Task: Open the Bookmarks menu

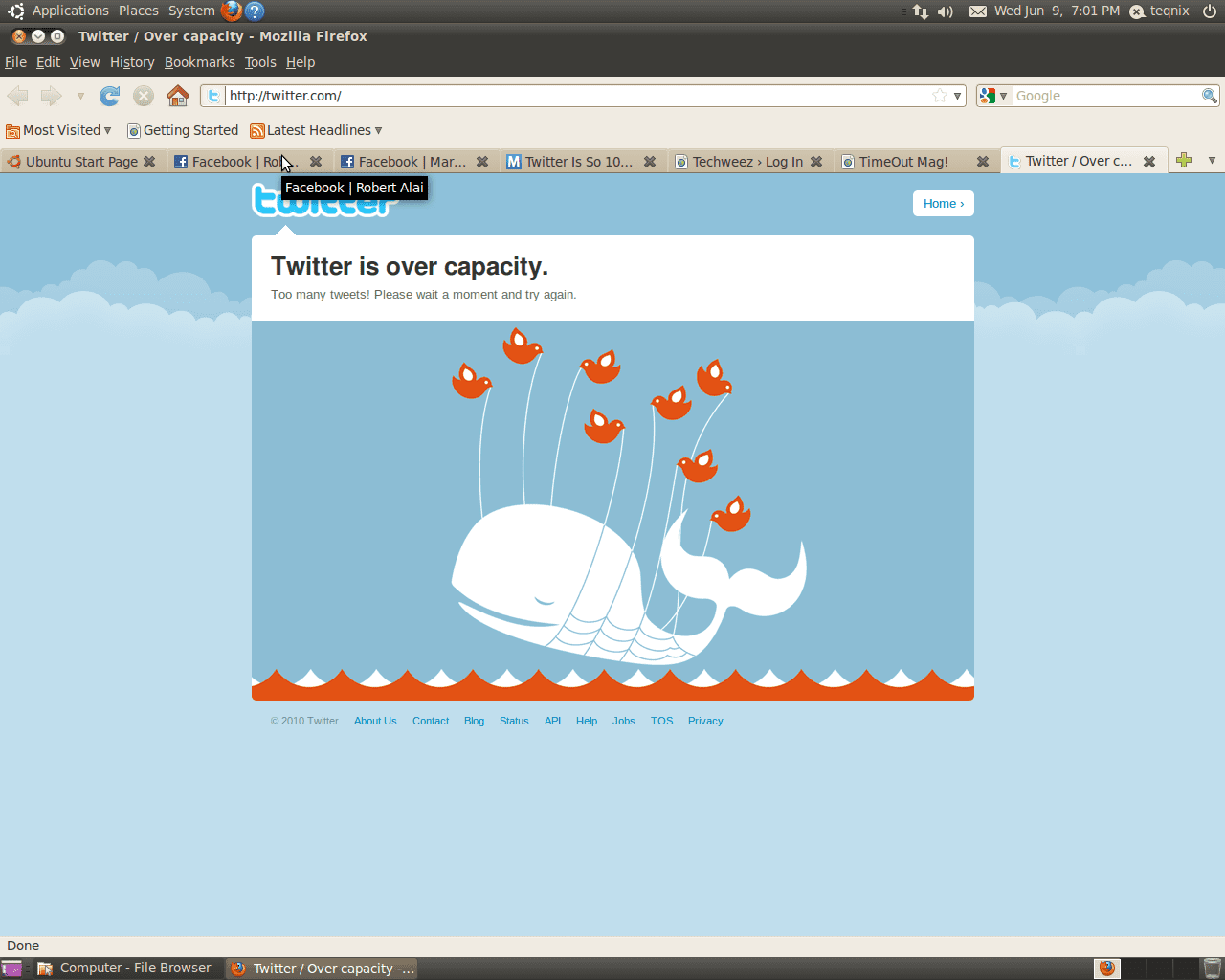Action: coord(199,62)
